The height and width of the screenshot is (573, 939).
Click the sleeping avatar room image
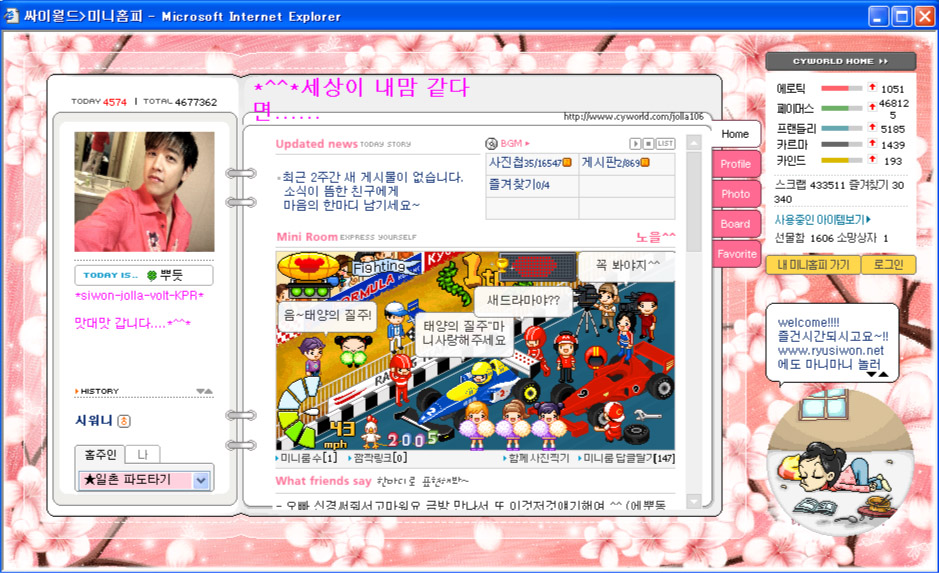click(x=841, y=461)
